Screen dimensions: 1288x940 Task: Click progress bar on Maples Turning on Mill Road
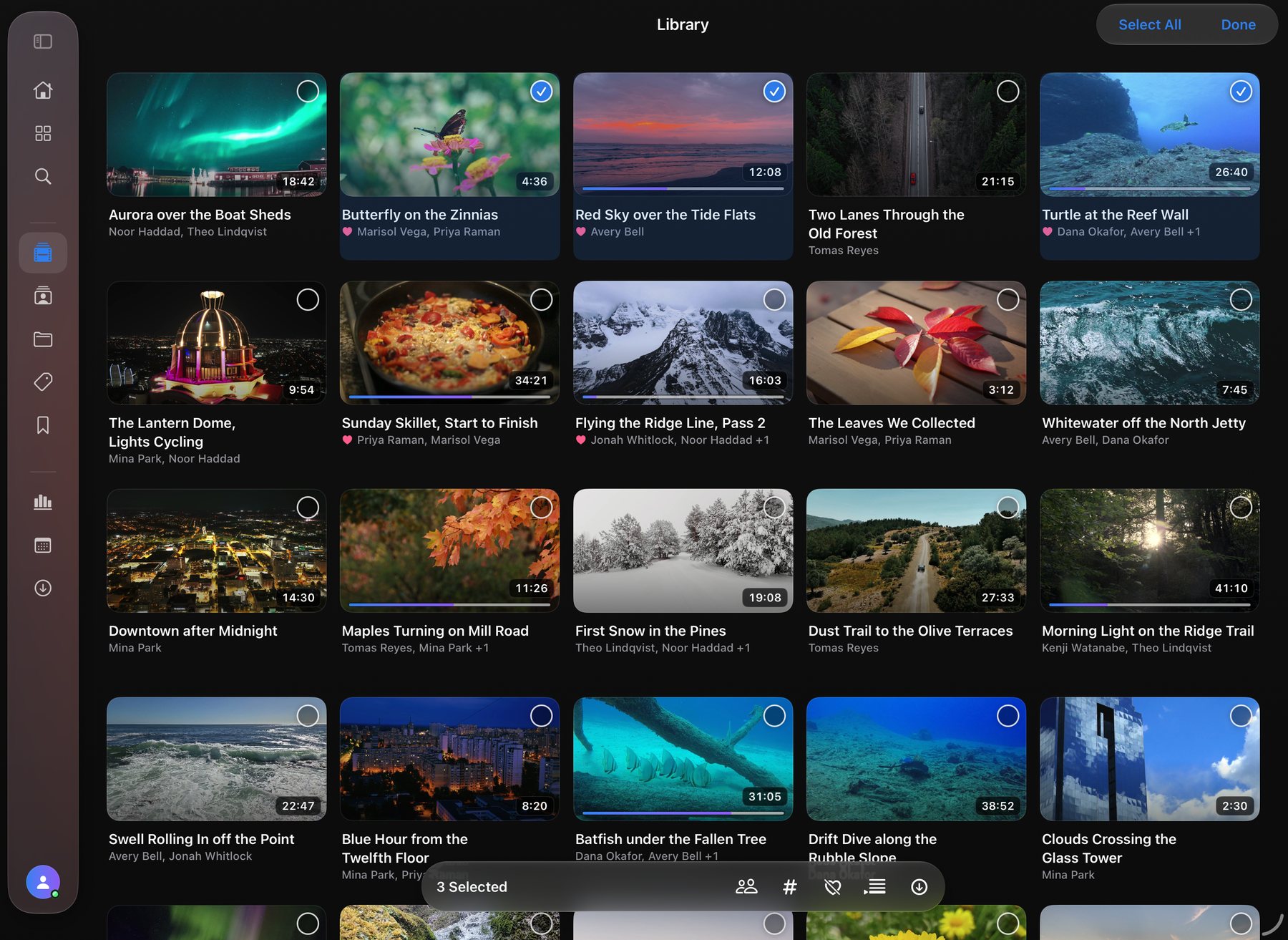click(x=449, y=604)
